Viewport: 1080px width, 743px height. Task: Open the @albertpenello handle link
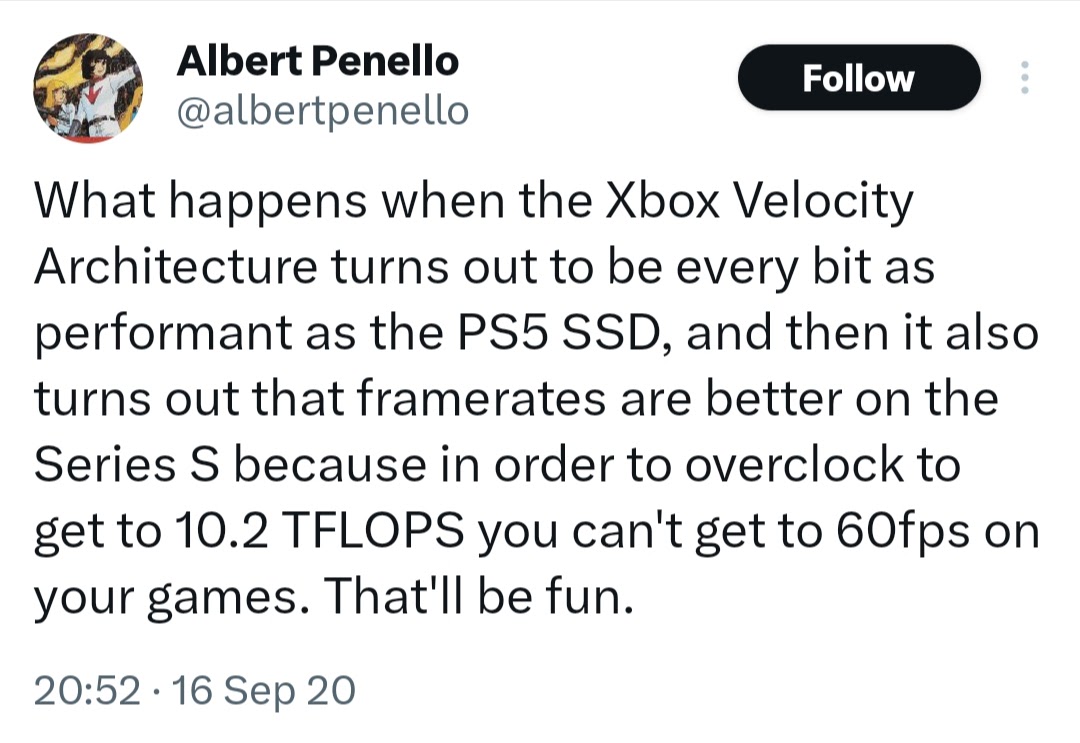click(x=323, y=111)
